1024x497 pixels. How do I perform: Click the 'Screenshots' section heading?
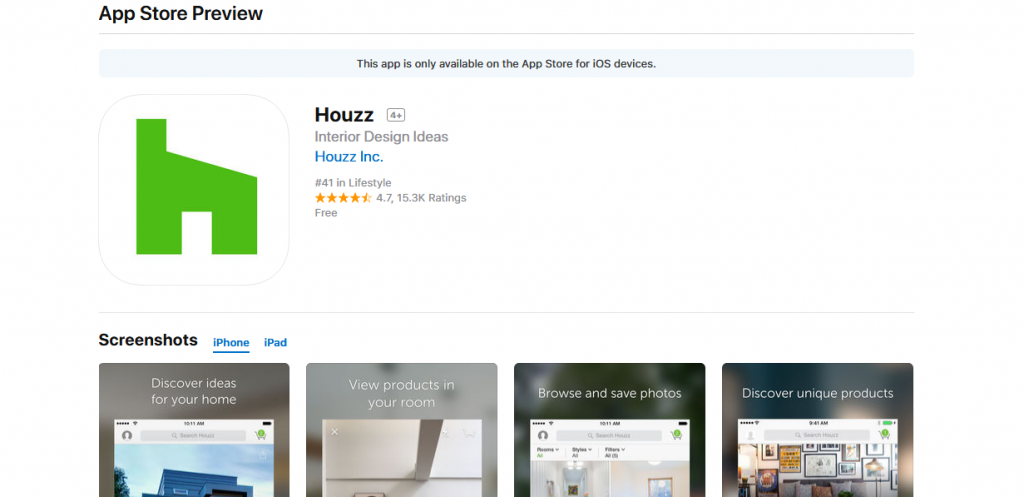point(148,340)
